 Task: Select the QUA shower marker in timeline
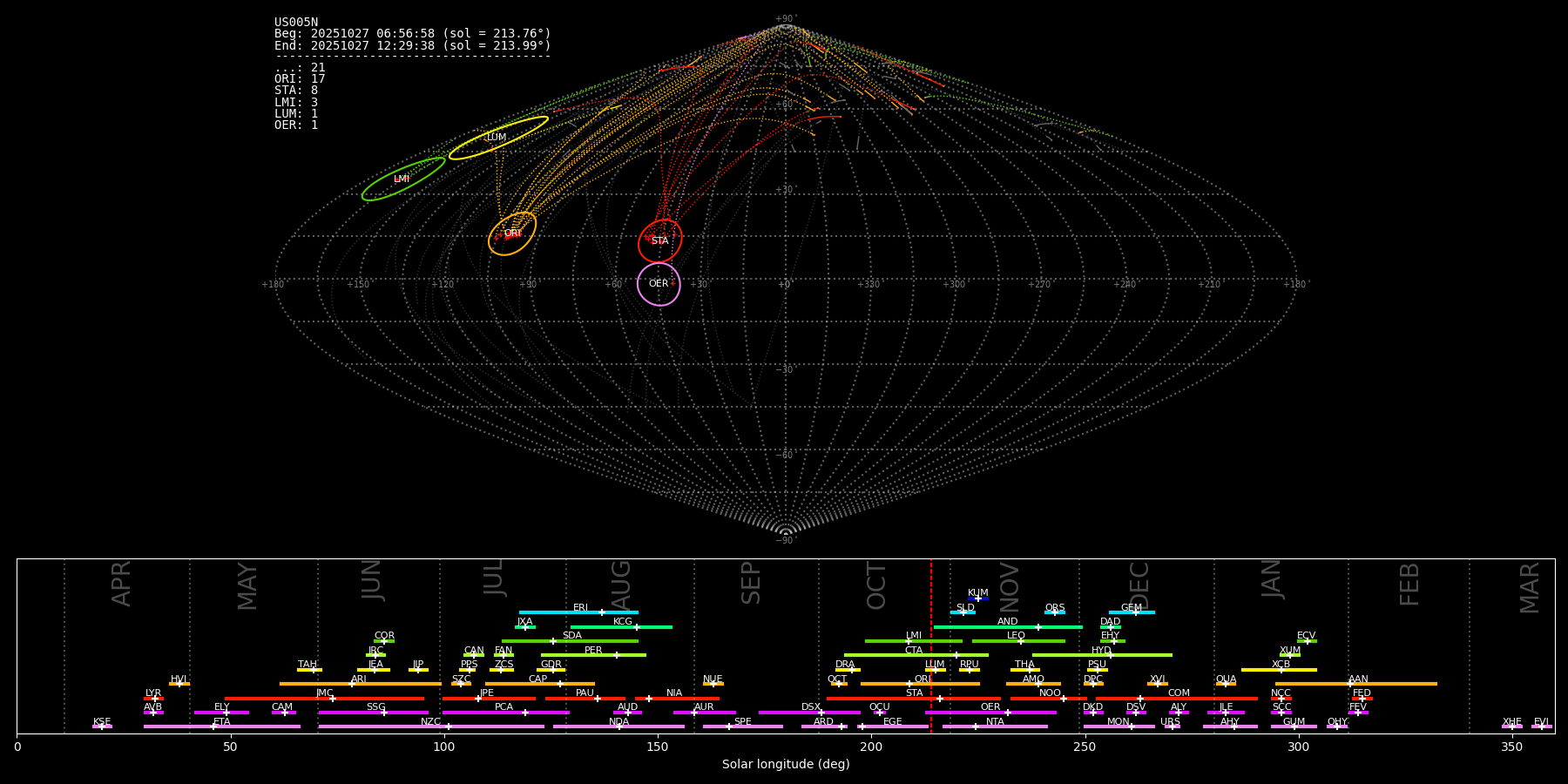point(1226,684)
